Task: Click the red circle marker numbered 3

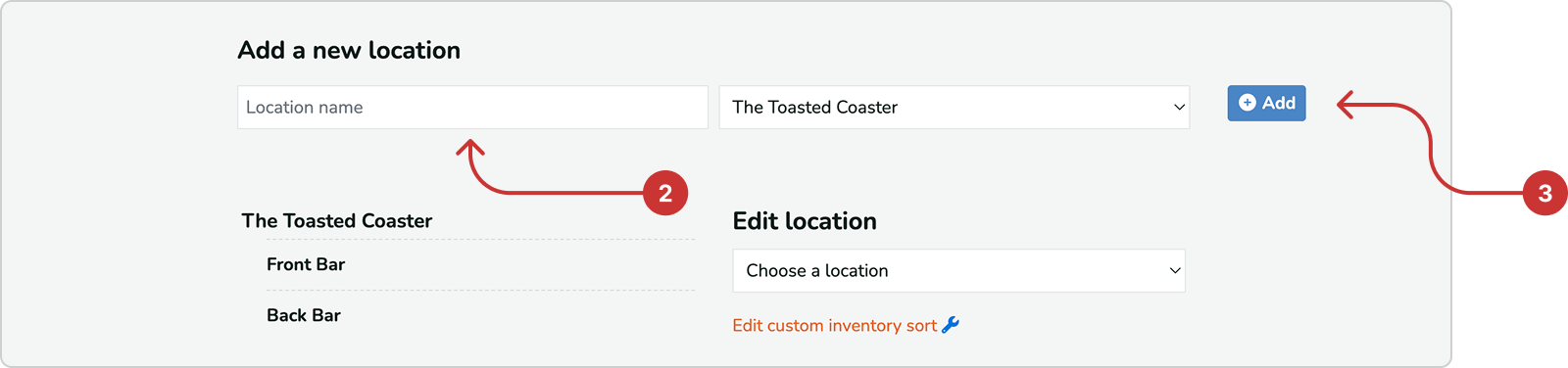Action: (1544, 193)
